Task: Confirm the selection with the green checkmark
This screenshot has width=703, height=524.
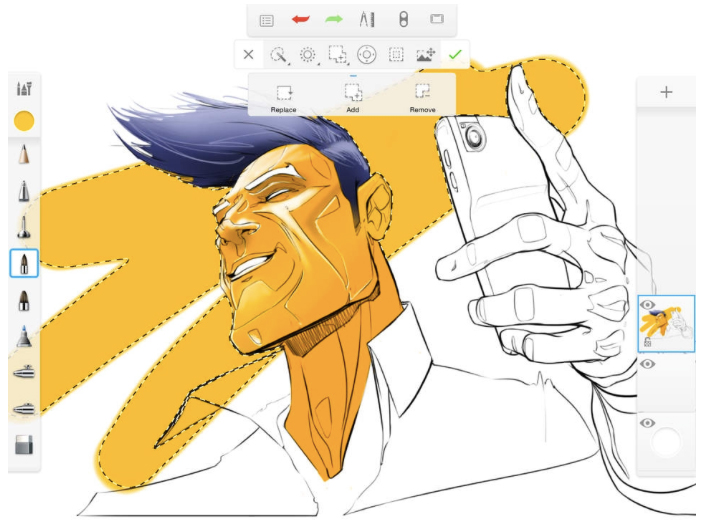Action: point(456,54)
